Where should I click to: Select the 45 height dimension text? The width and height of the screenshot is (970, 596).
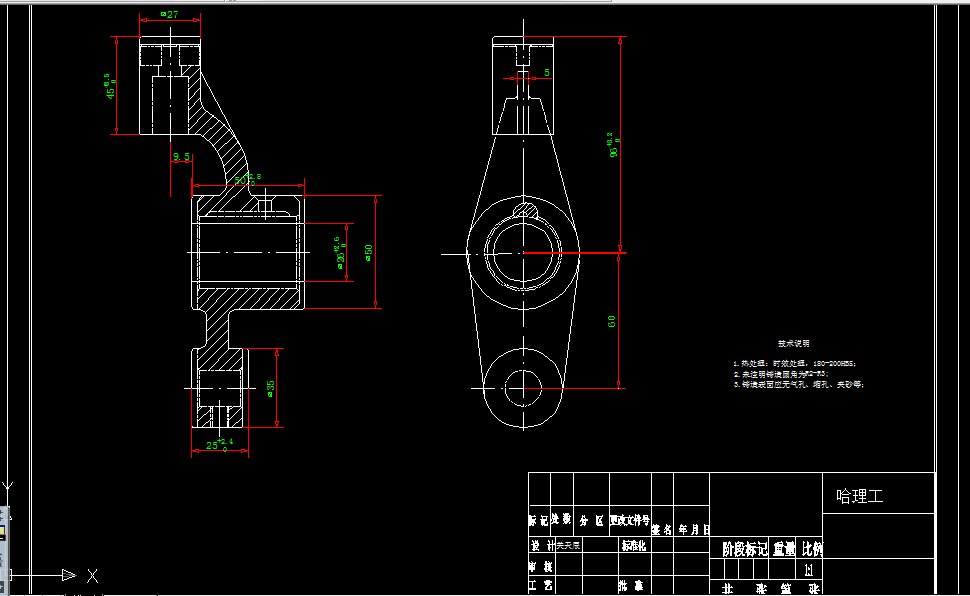pyautogui.click(x=111, y=87)
